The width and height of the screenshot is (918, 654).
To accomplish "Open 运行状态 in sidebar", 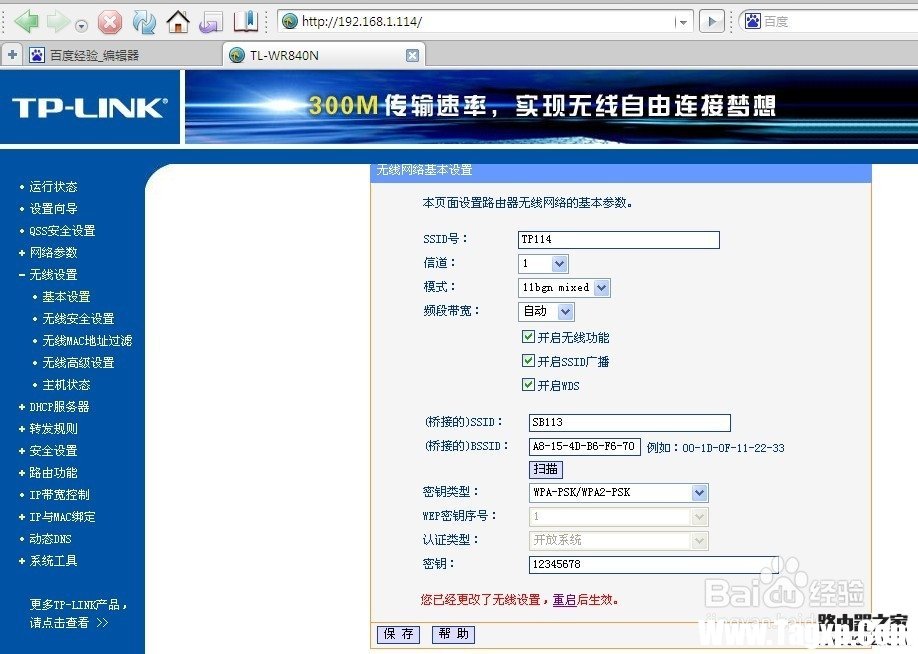I will point(53,187).
